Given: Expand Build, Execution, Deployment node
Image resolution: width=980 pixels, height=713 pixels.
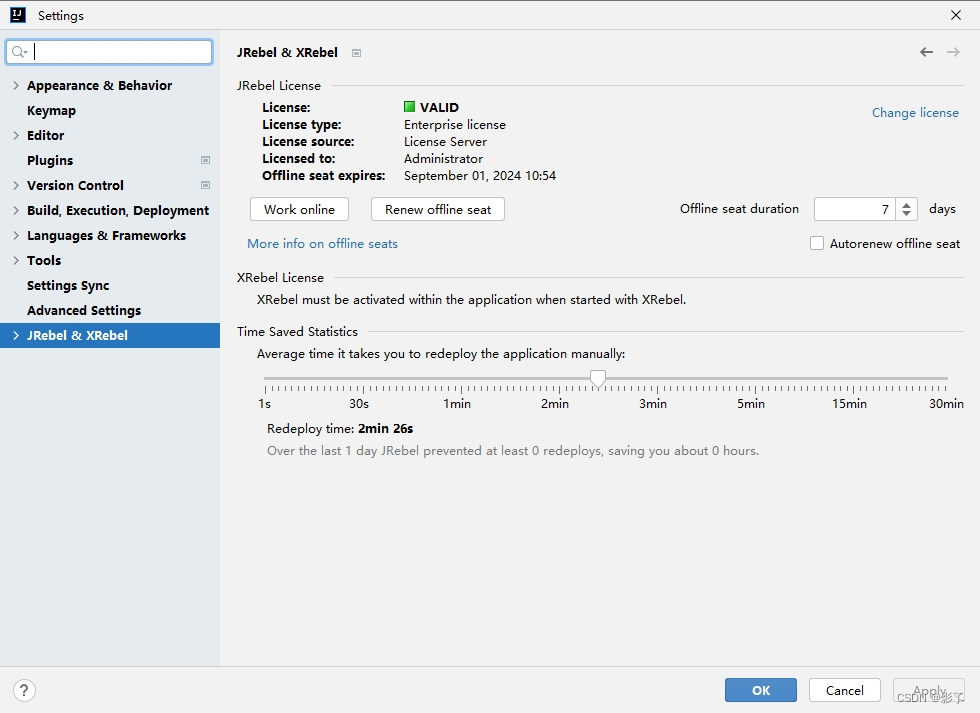Looking at the screenshot, I should pos(16,211).
